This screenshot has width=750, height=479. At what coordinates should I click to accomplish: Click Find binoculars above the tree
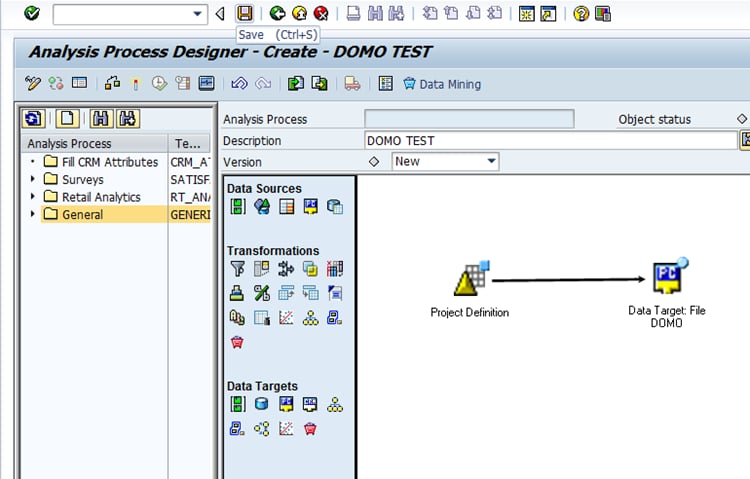tap(101, 118)
